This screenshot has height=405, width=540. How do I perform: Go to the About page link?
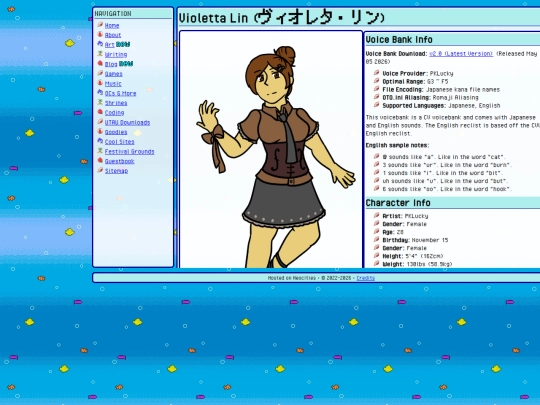[113, 35]
